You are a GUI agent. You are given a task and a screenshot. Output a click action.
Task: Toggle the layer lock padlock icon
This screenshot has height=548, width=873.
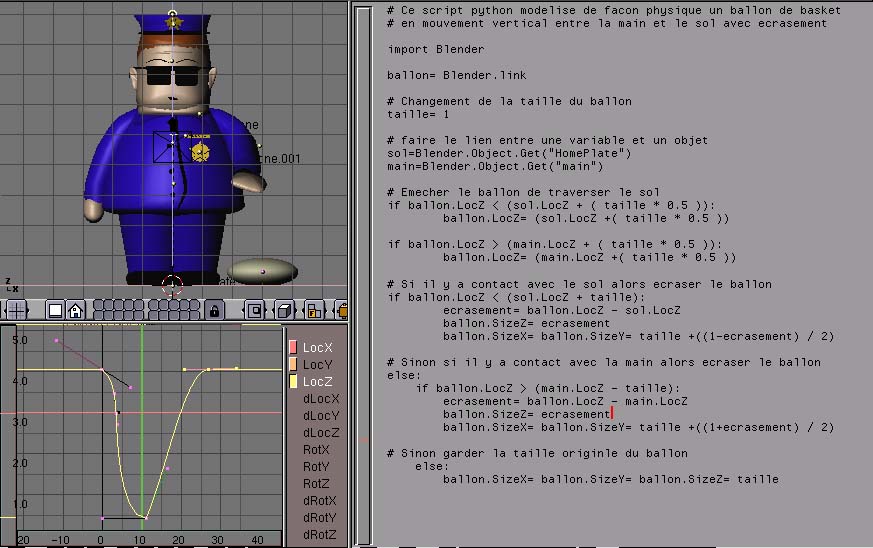[x=213, y=310]
